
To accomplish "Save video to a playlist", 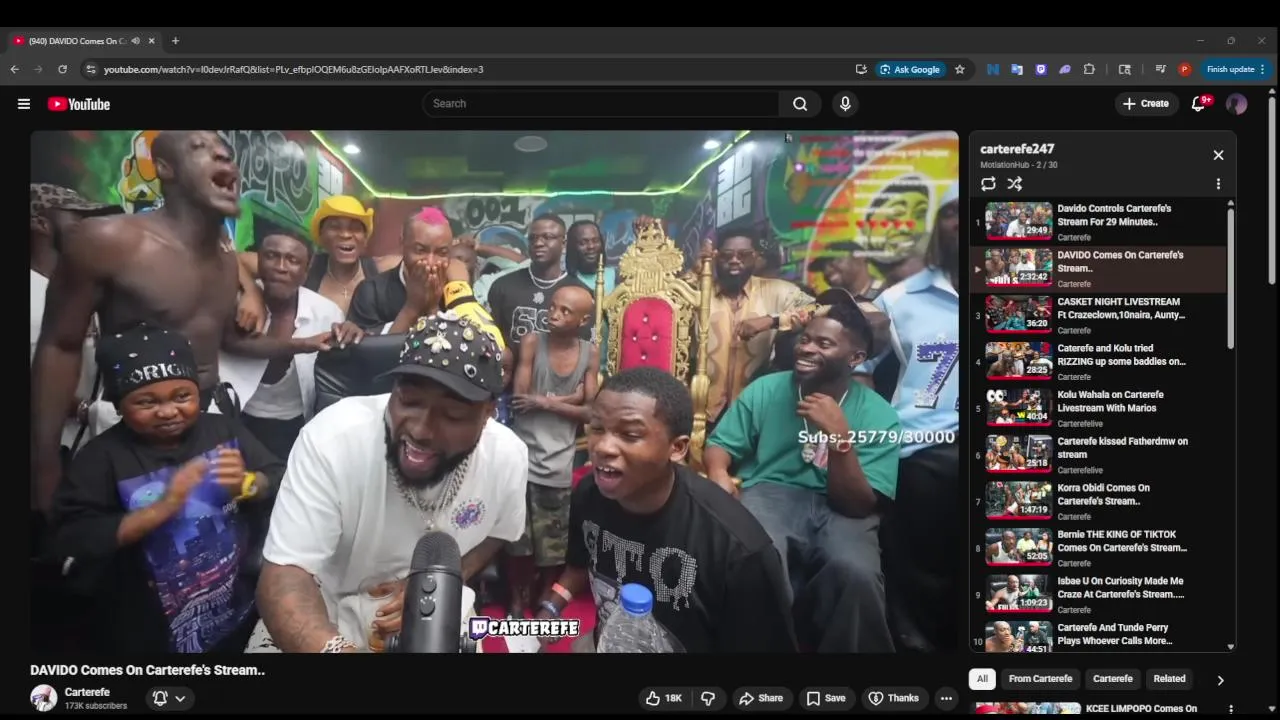I will click(827, 698).
